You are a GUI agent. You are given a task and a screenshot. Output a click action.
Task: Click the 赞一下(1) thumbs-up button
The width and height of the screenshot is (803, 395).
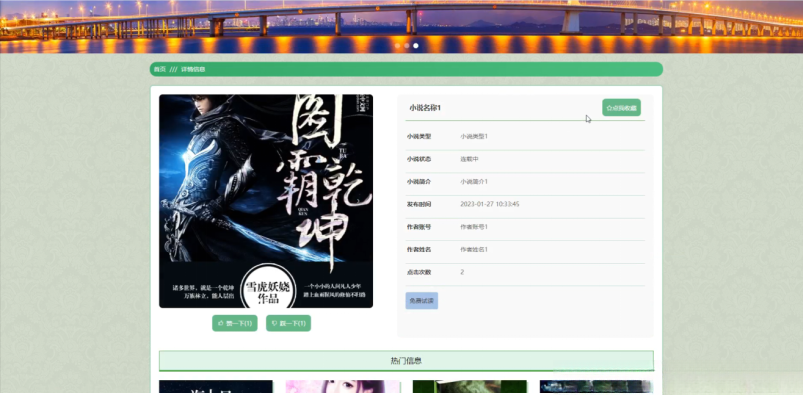pos(235,323)
